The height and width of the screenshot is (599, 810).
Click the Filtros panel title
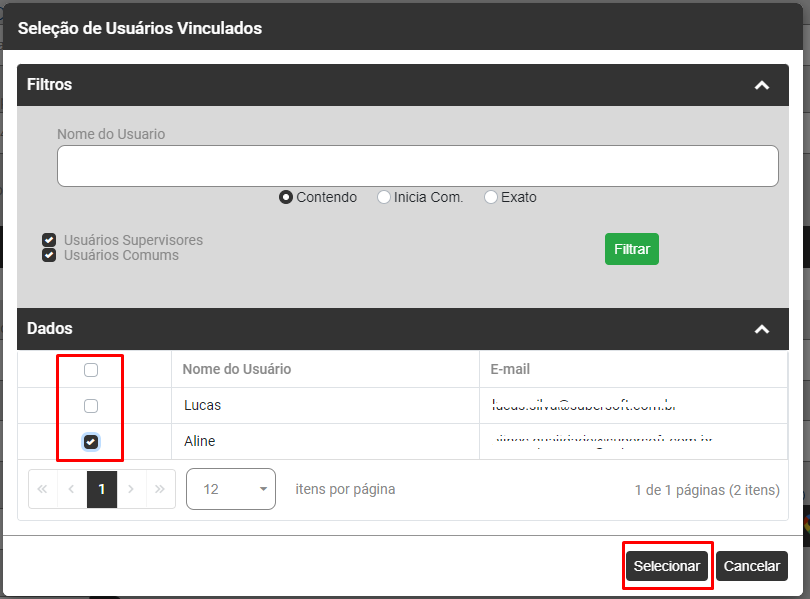pos(50,84)
